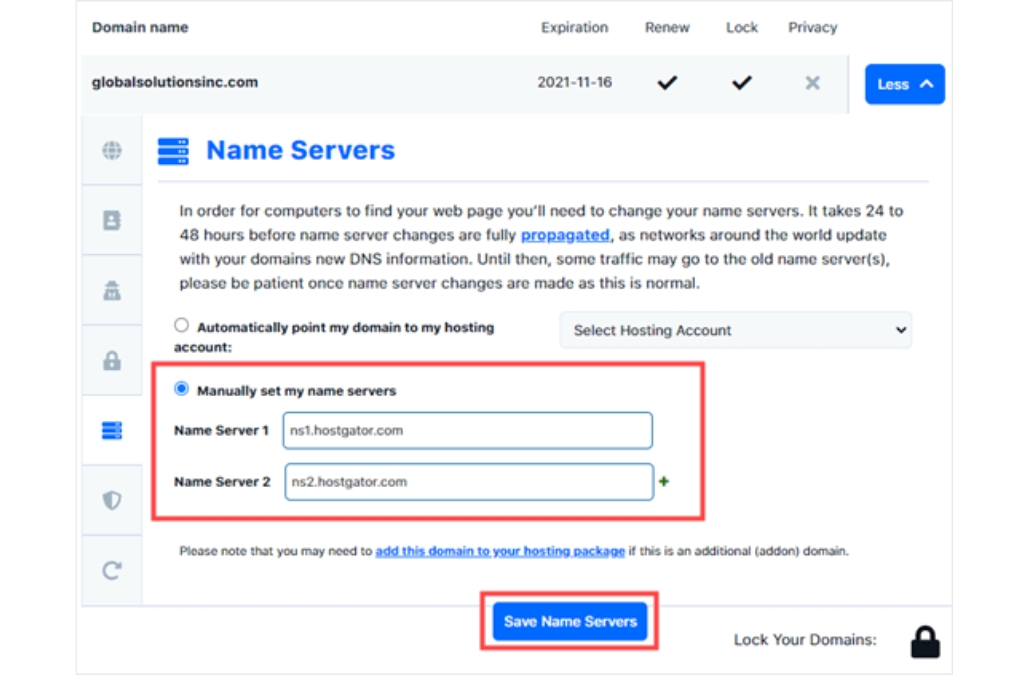Click the Lock Your Domains label
The height and width of the screenshot is (675, 1013).
tap(805, 640)
